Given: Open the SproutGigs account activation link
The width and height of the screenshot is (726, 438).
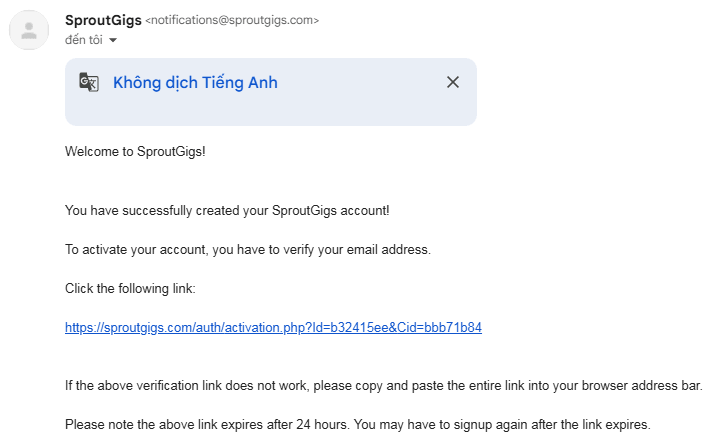Looking at the screenshot, I should pyautogui.click(x=273, y=327).
